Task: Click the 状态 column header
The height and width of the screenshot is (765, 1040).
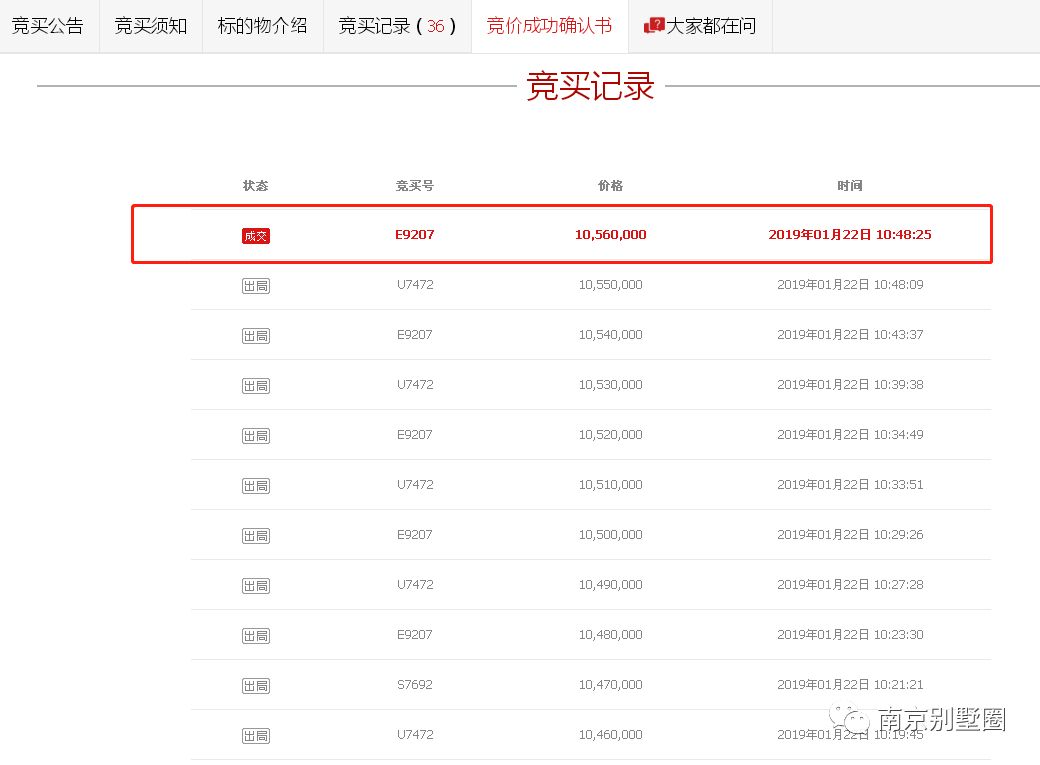Action: [255, 185]
